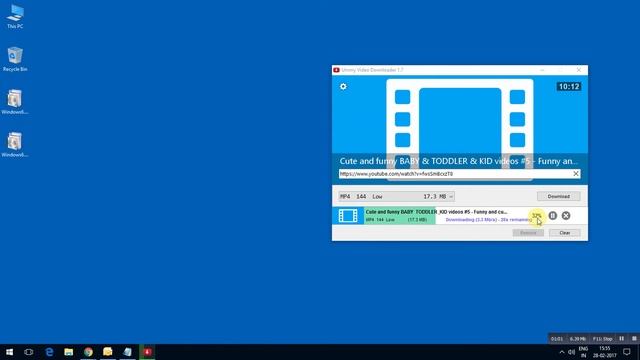Click the 10:12 video duration badge
The height and width of the screenshot is (360, 640).
(x=569, y=87)
